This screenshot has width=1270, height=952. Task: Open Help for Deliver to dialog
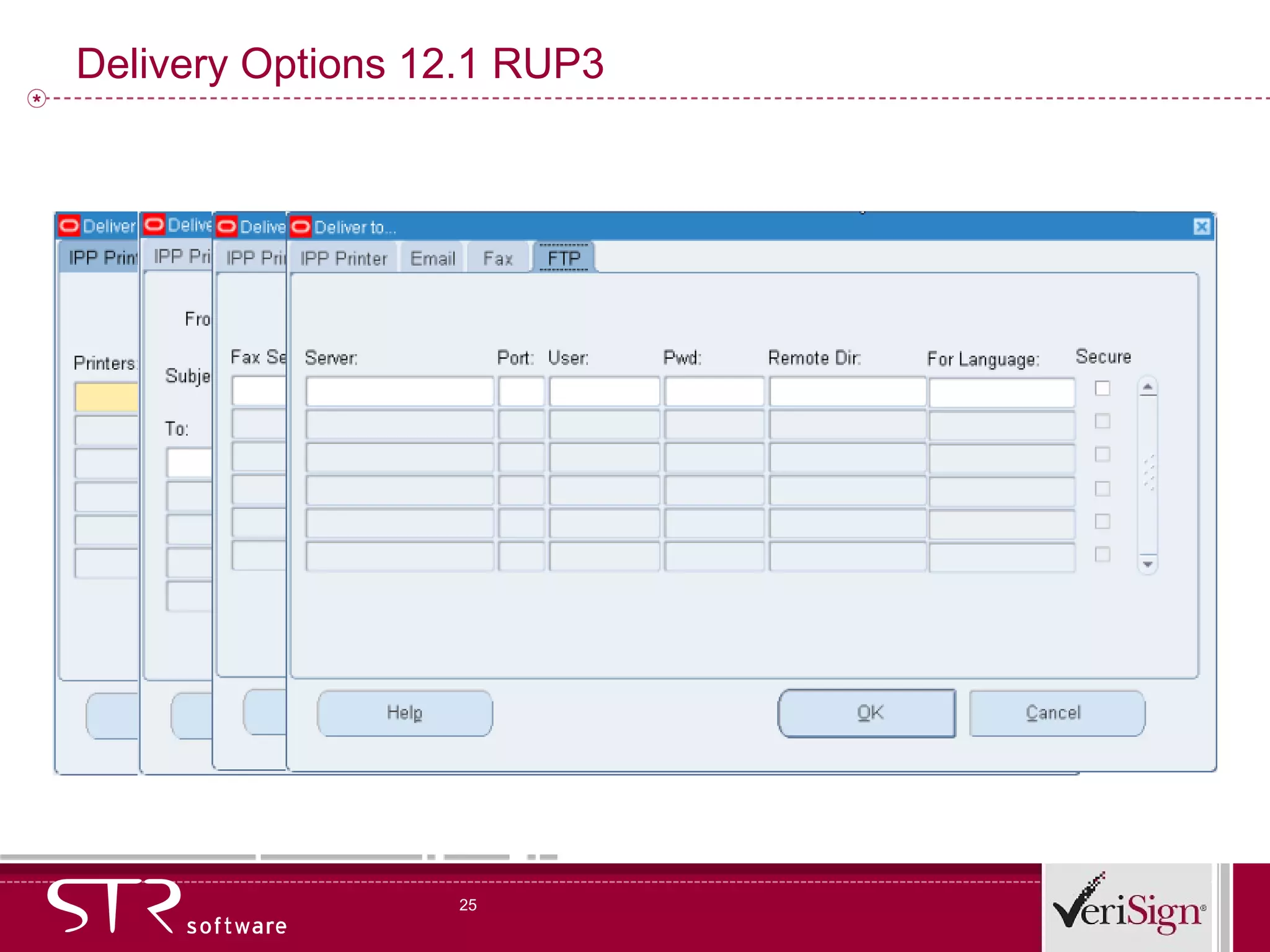click(404, 713)
